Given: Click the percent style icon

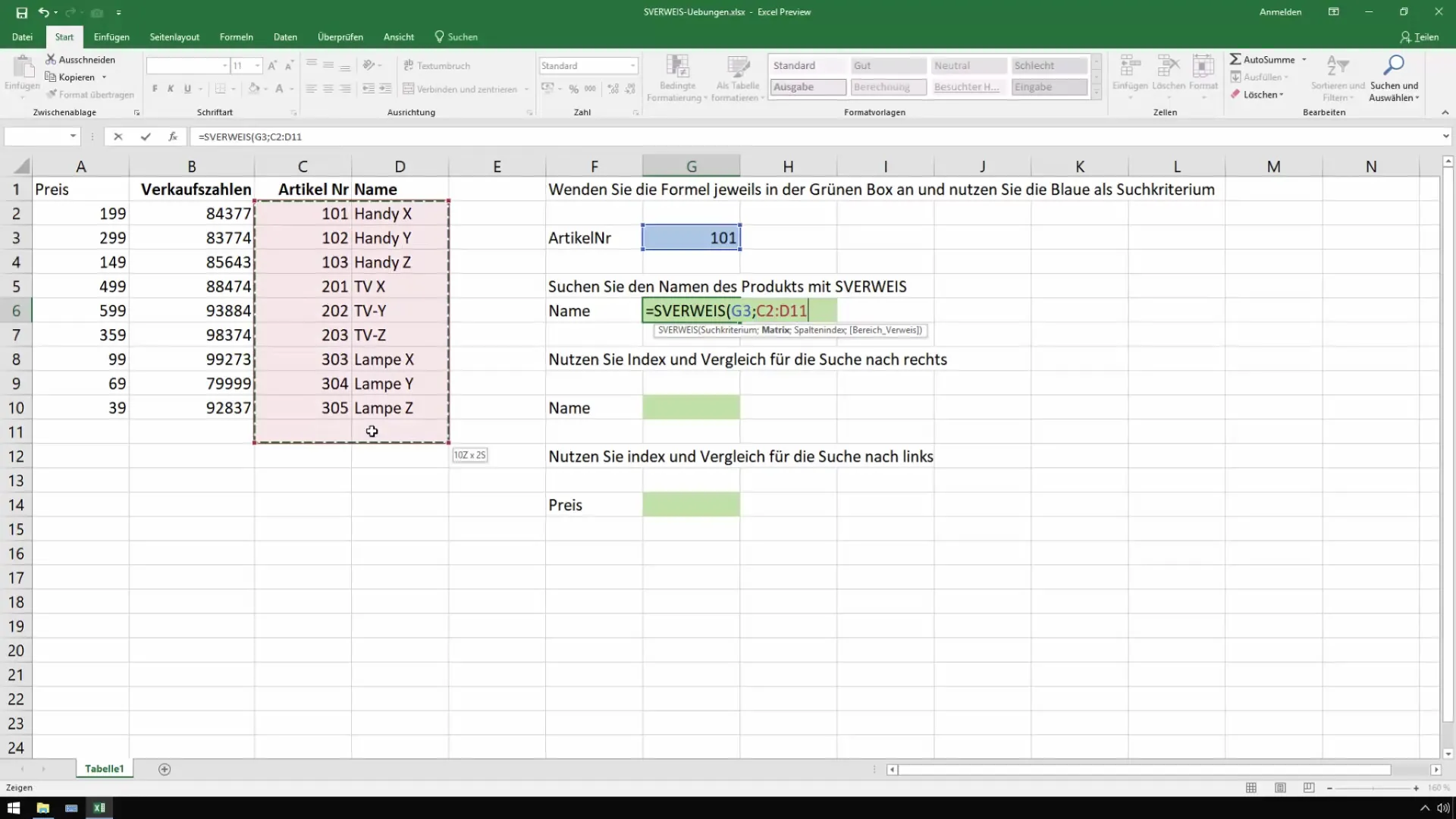Looking at the screenshot, I should [573, 89].
